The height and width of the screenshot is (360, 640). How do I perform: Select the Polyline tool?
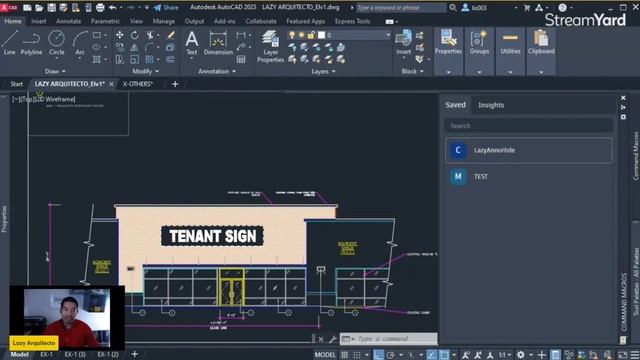[x=31, y=43]
